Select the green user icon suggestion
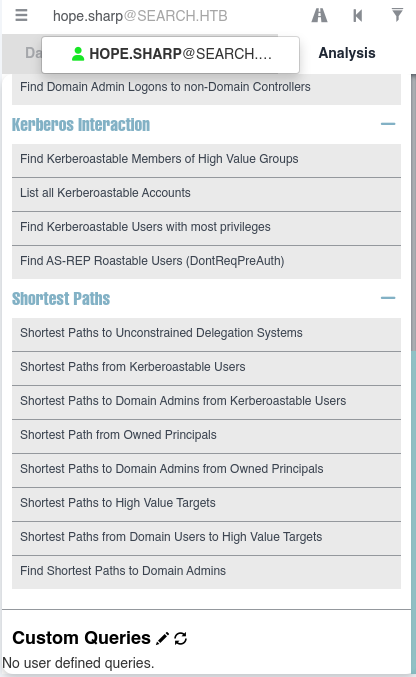 78,54
